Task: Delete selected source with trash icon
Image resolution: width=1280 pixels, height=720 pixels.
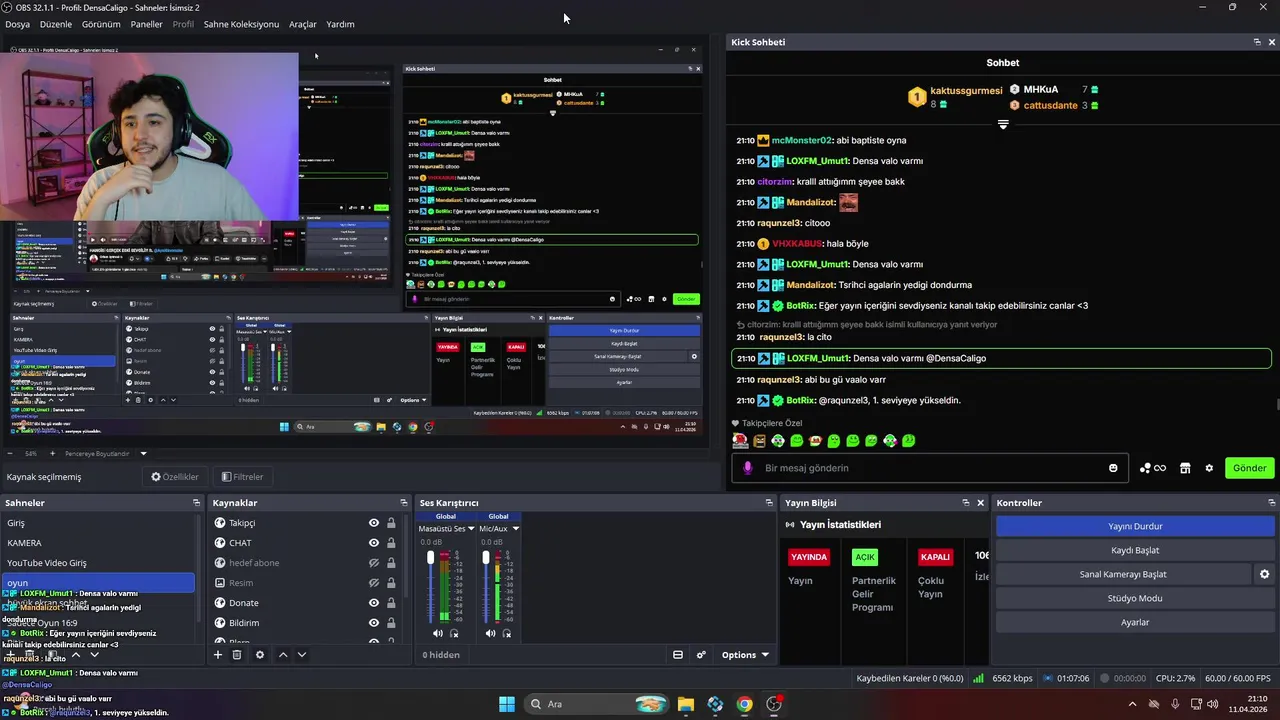Action: tap(237, 655)
